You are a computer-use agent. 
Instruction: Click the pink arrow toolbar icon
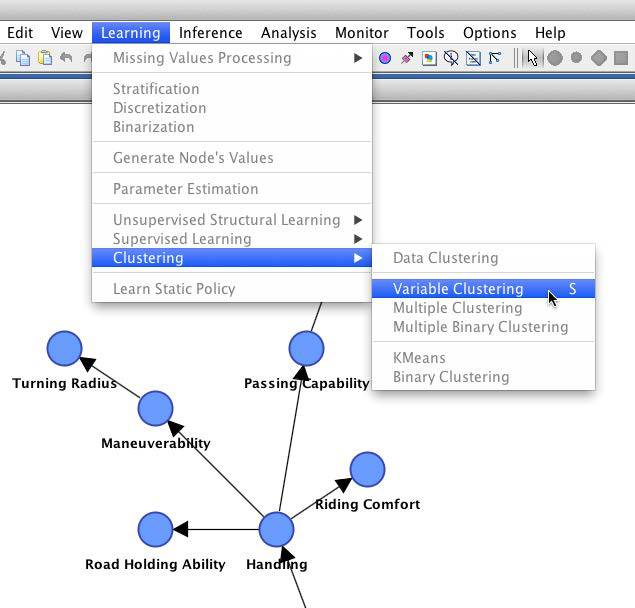(407, 58)
